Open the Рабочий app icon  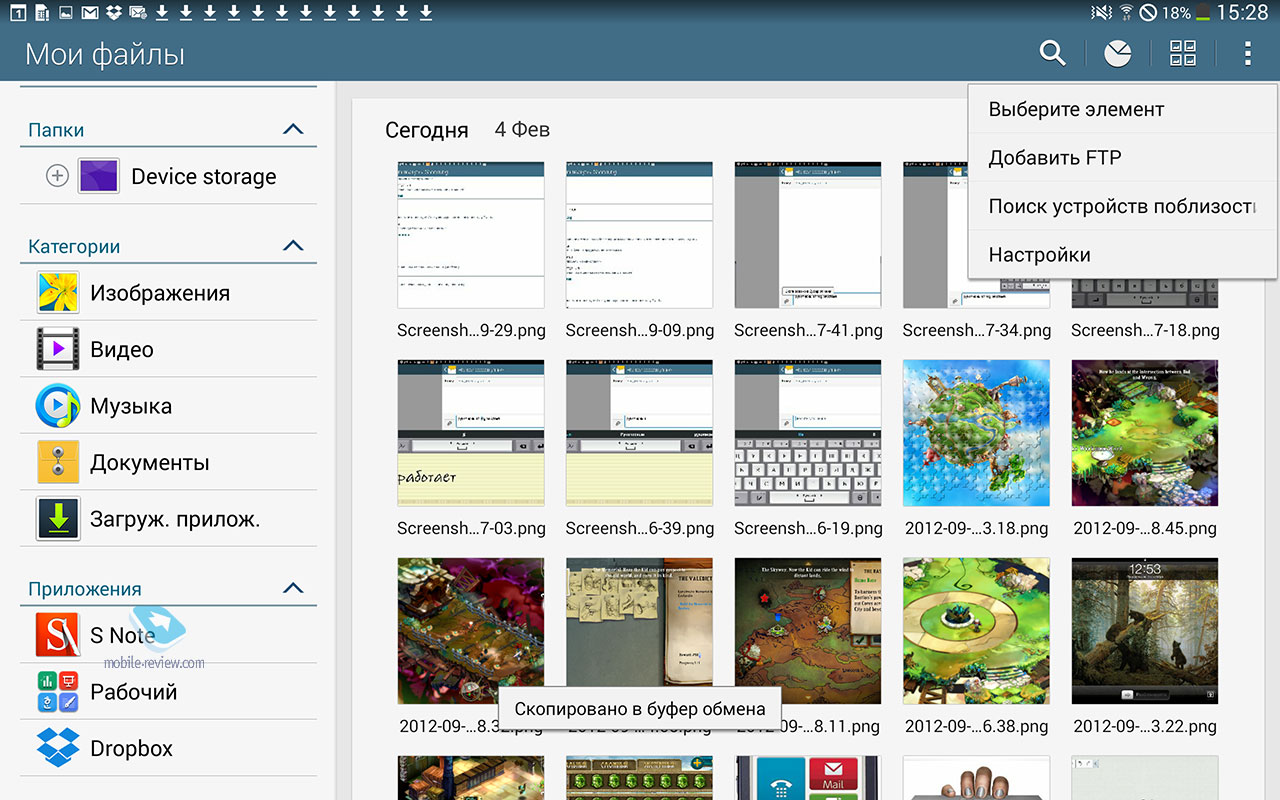[x=58, y=691]
